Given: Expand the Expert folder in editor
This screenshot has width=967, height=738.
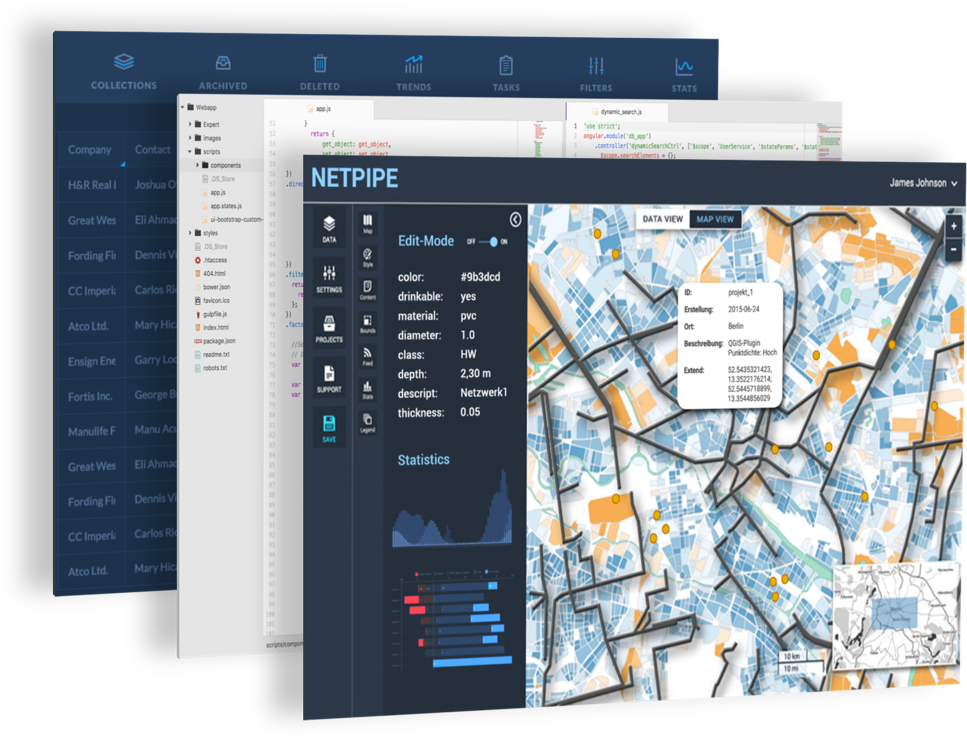Looking at the screenshot, I should 190,124.
